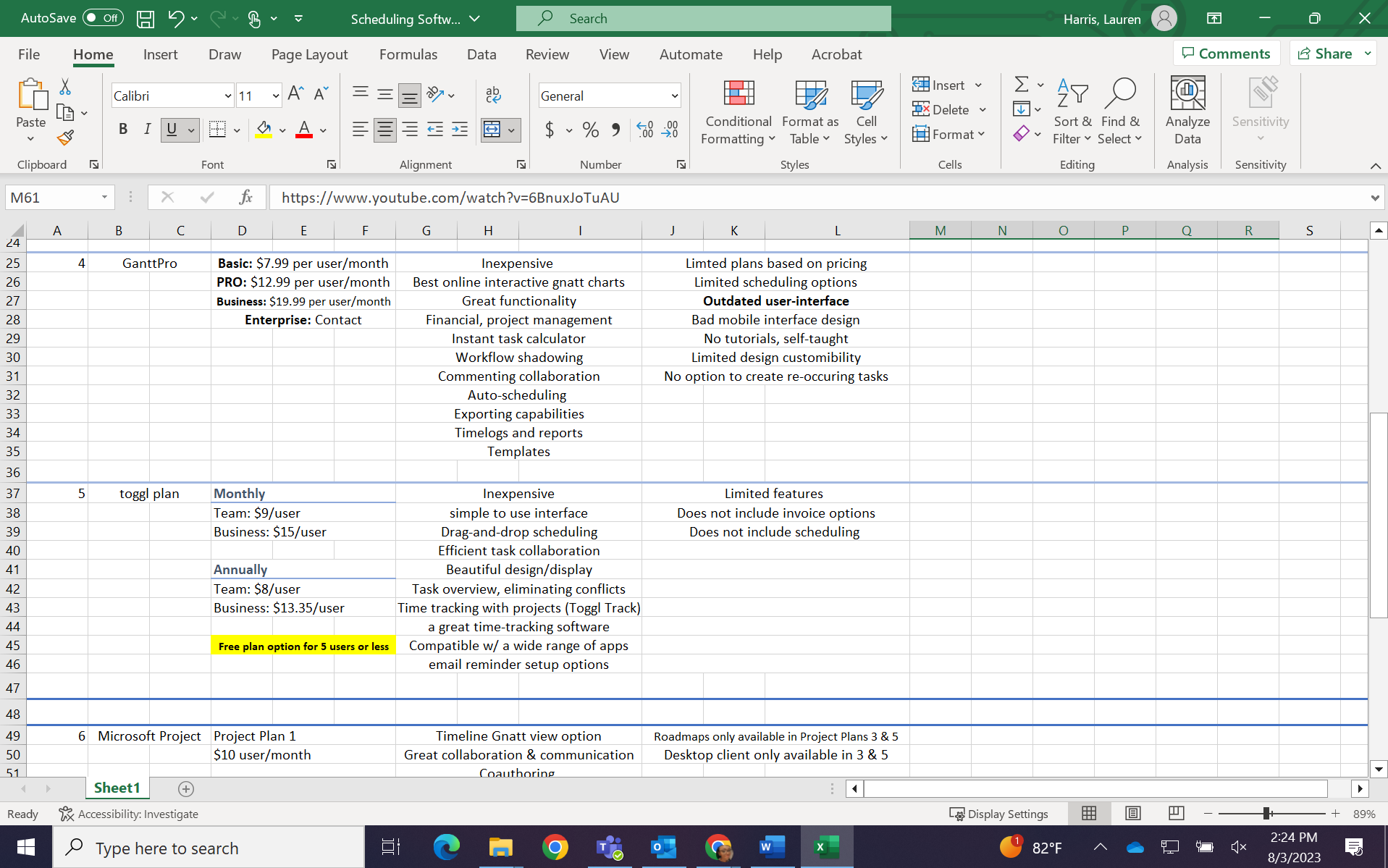Switch to the Page Layout tab
The image size is (1388, 868).
[309, 54]
